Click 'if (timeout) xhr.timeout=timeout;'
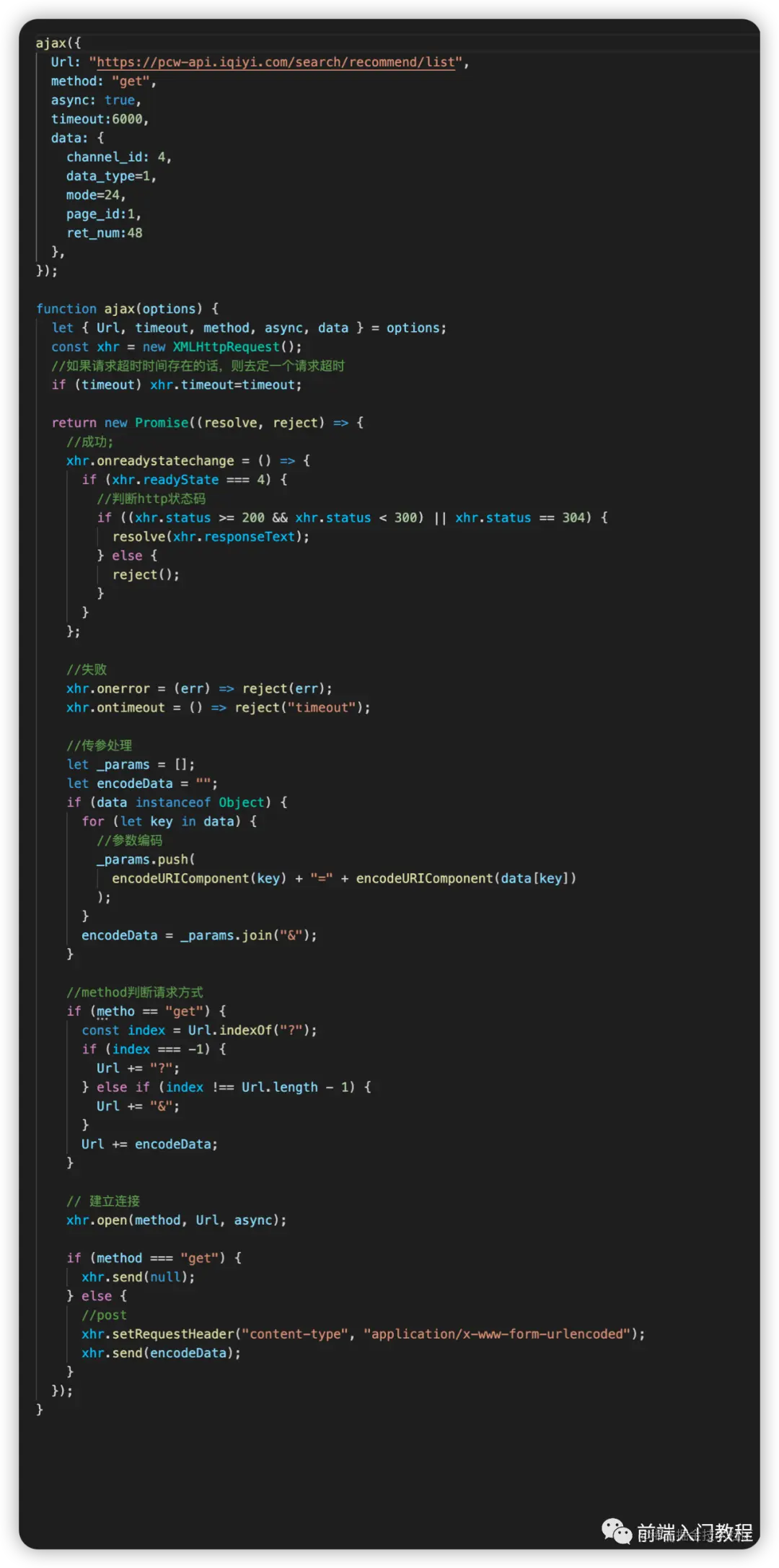This screenshot has height=1568, width=779. tap(177, 385)
